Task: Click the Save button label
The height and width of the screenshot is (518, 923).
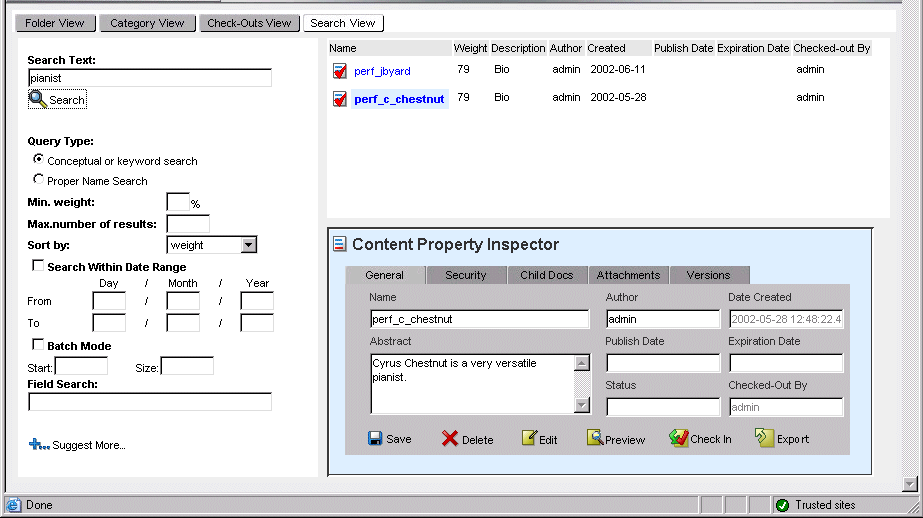Action: (399, 439)
